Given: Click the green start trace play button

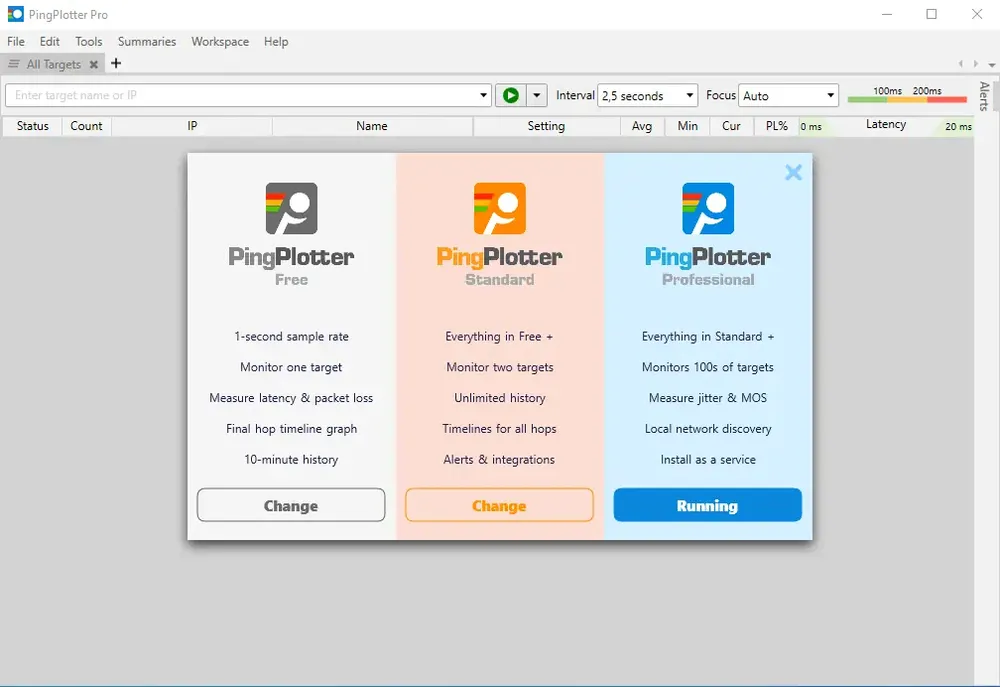Looking at the screenshot, I should (511, 96).
